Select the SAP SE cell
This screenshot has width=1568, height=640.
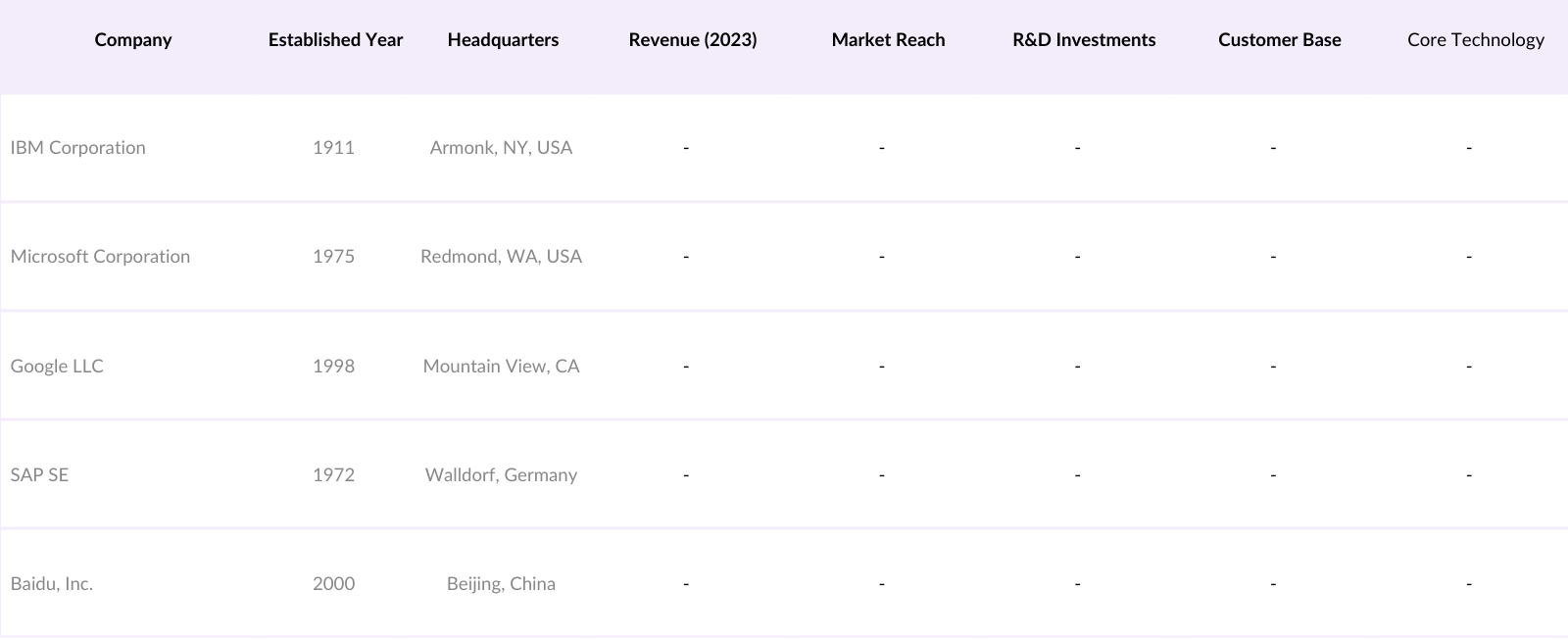[39, 475]
